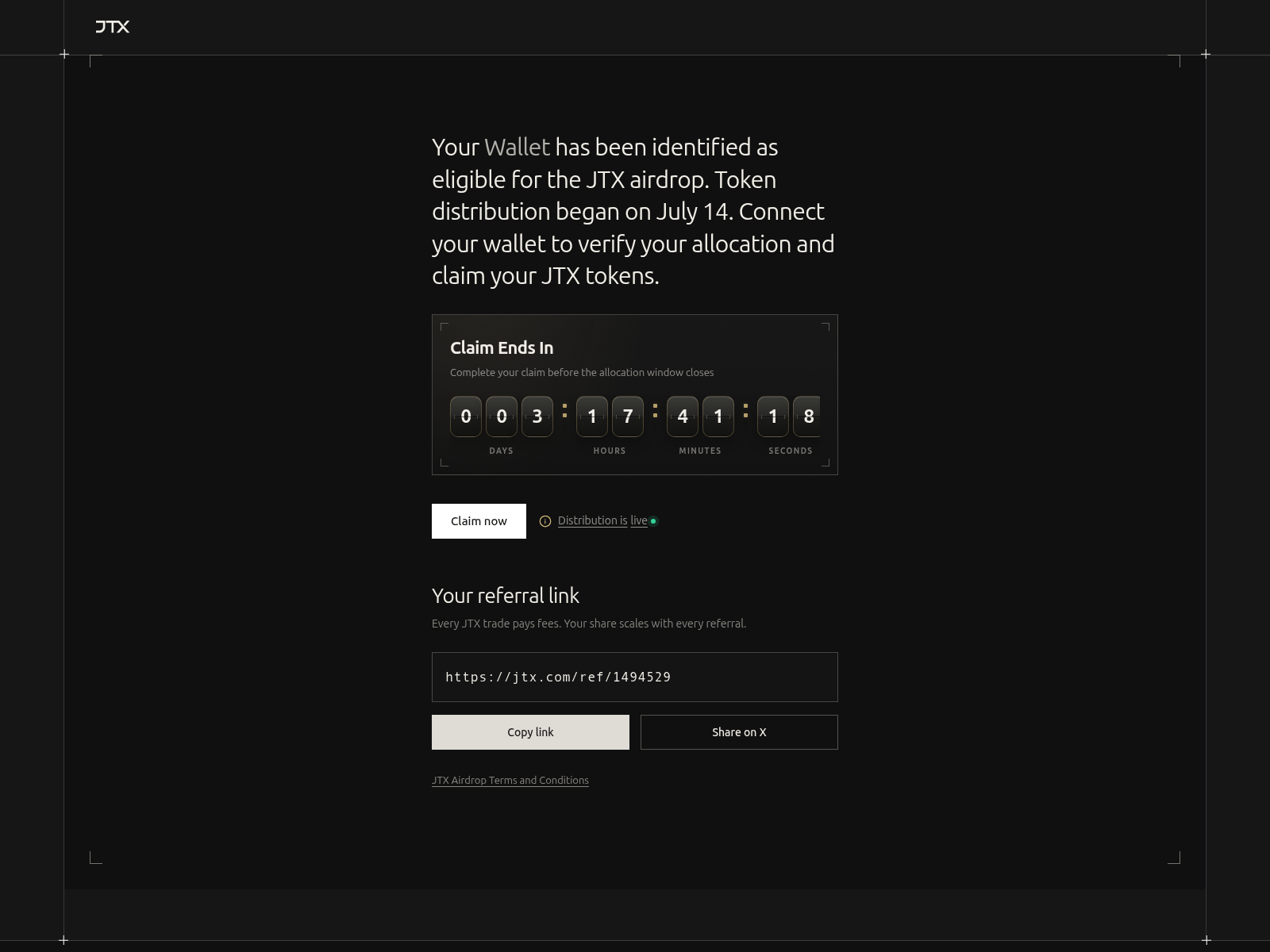
Task: Click the hours digit showing 7
Action: point(628,416)
